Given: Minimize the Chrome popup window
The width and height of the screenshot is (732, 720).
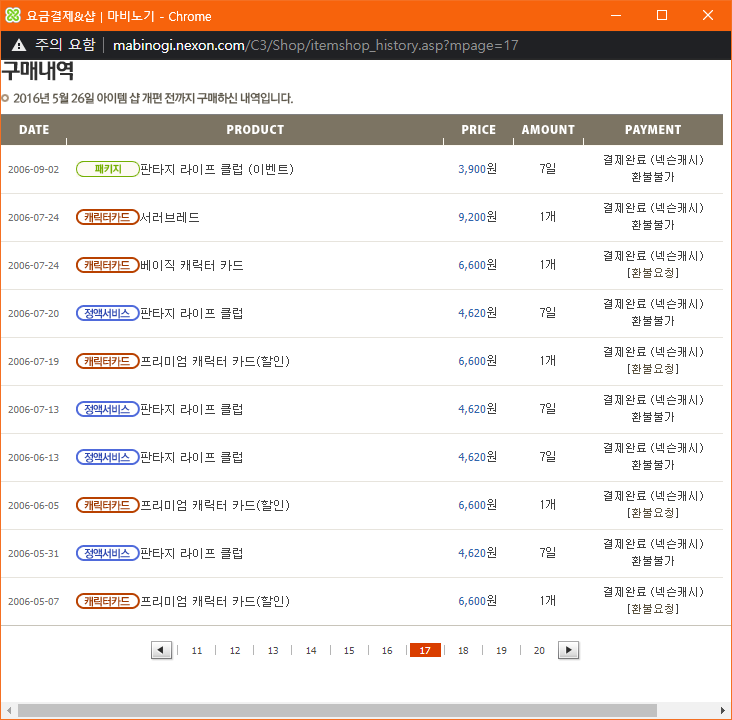Looking at the screenshot, I should (x=616, y=15).
